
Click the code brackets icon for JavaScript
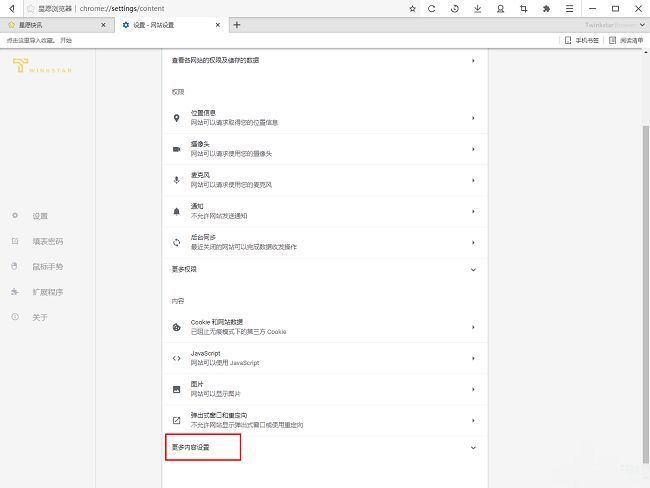[x=177, y=358]
